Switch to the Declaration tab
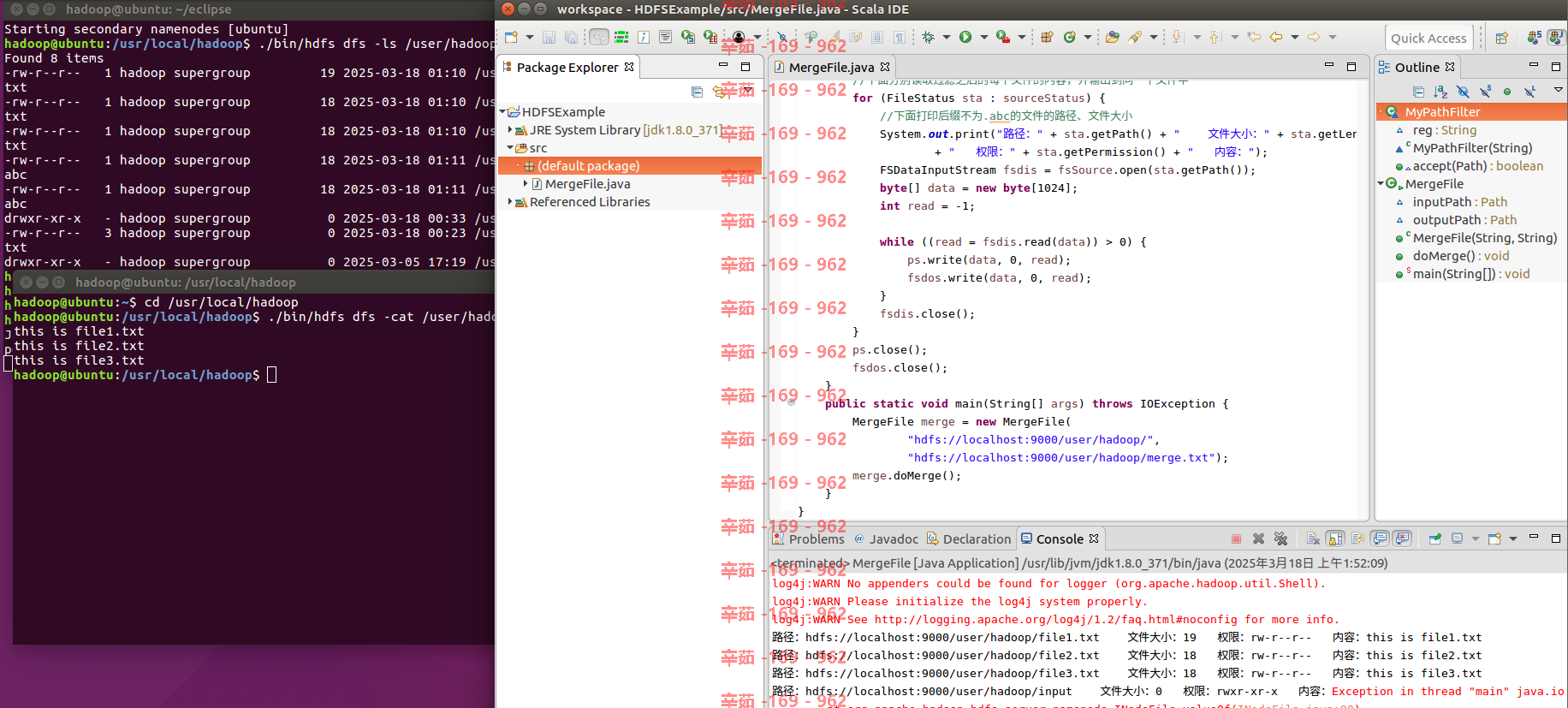The width and height of the screenshot is (1568, 708). point(968,539)
